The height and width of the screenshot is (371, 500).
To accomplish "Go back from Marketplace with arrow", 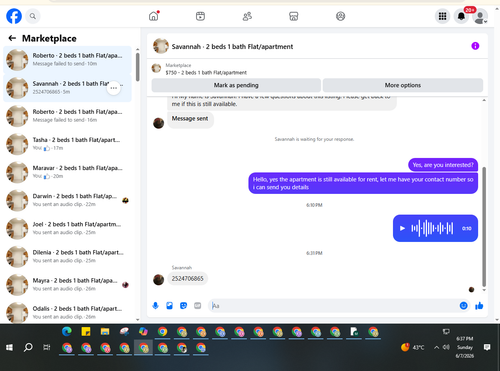I will pos(12,38).
